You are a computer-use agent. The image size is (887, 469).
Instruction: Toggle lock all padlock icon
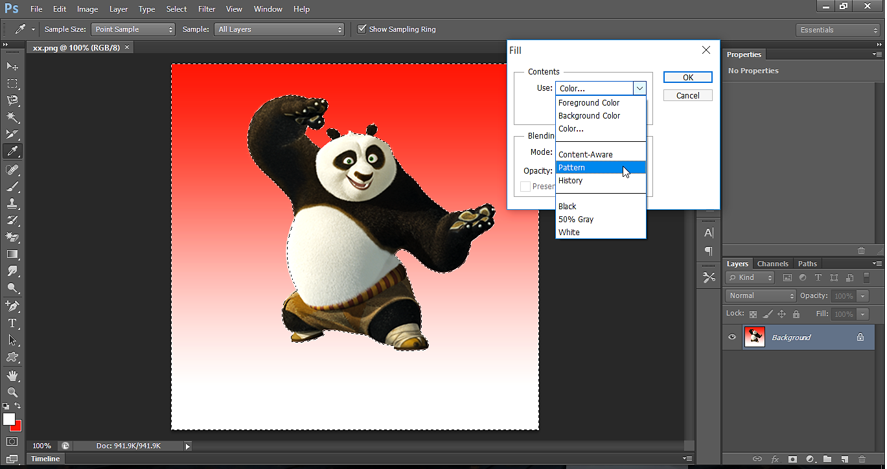point(796,314)
